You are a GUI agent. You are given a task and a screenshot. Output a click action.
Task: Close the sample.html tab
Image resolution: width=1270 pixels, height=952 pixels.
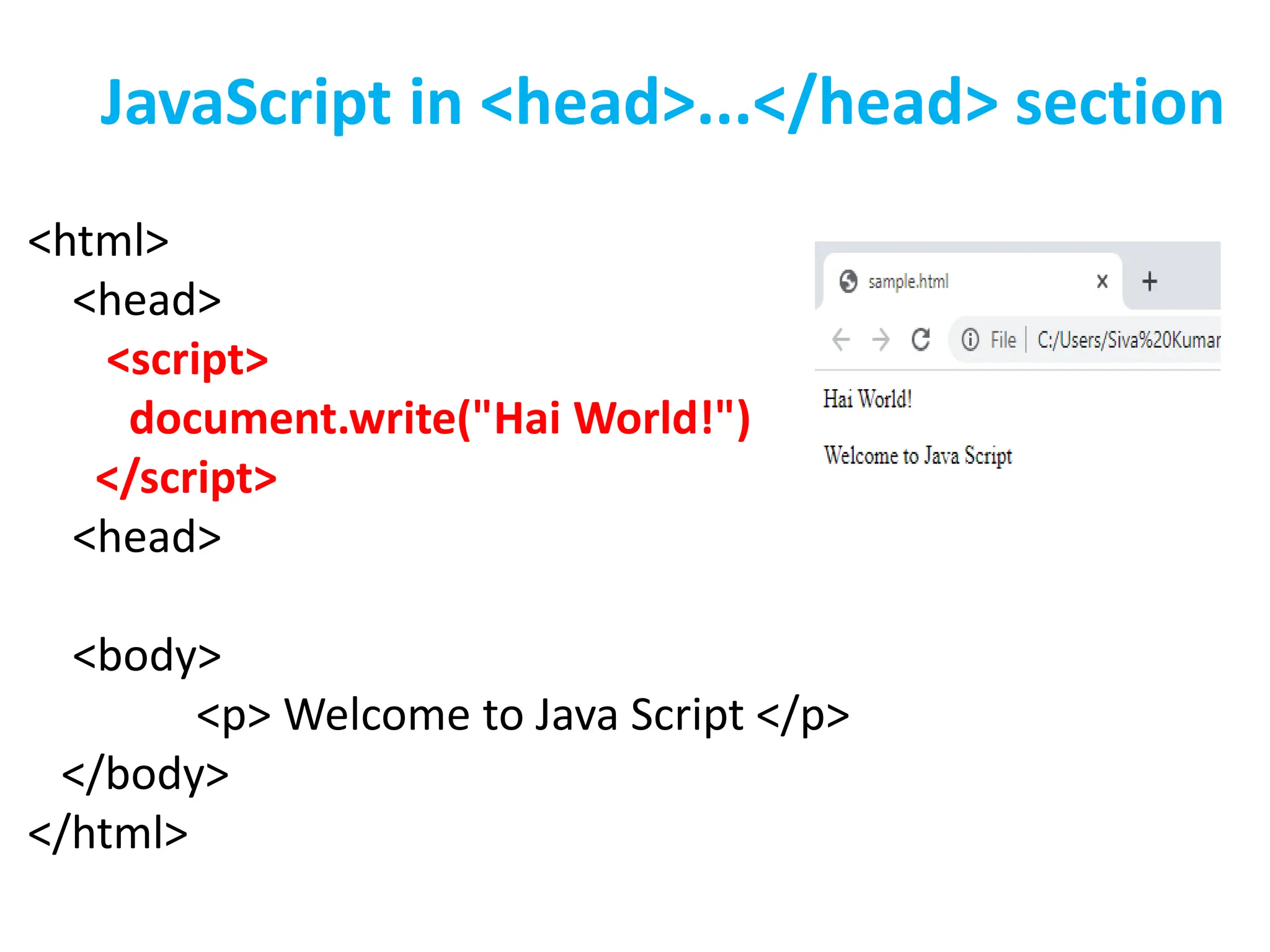coord(1102,281)
